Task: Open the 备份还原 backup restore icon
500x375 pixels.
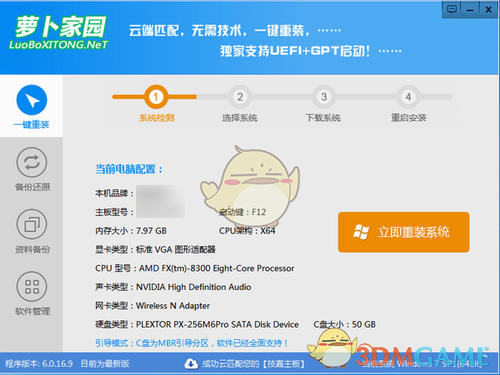Action: point(32,162)
